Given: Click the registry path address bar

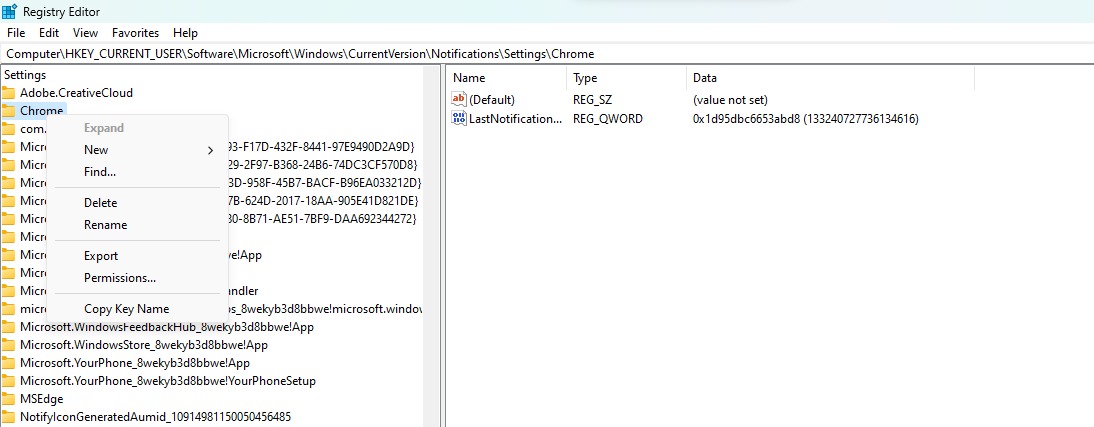Looking at the screenshot, I should pyautogui.click(x=547, y=53).
